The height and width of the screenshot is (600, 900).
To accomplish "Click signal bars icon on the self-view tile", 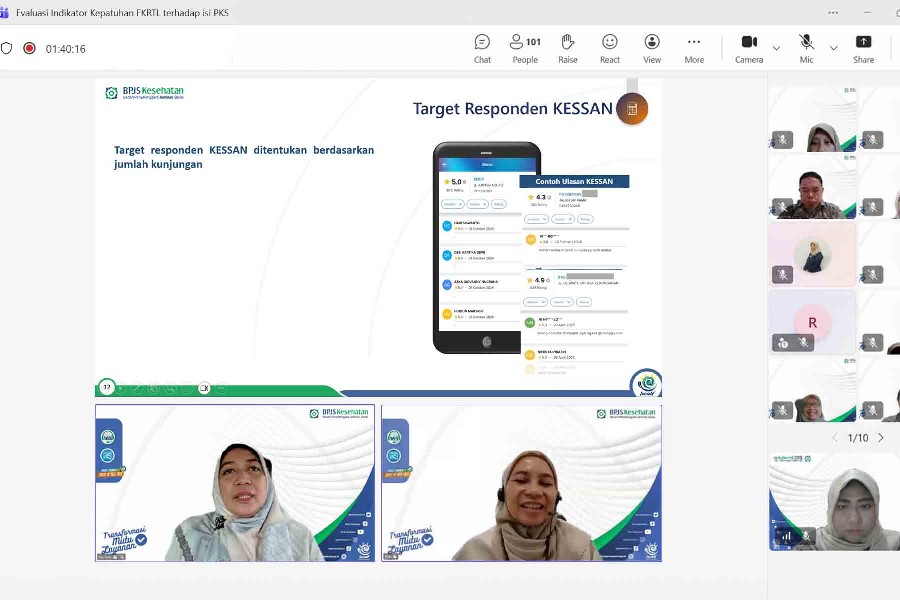I will (x=786, y=536).
